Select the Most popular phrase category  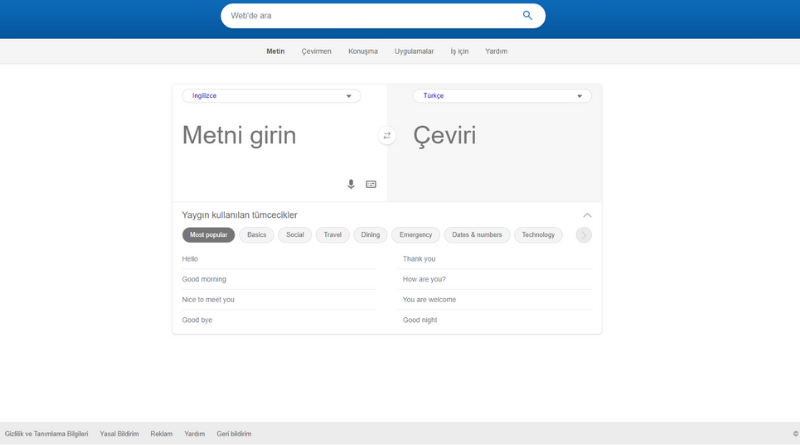click(209, 235)
